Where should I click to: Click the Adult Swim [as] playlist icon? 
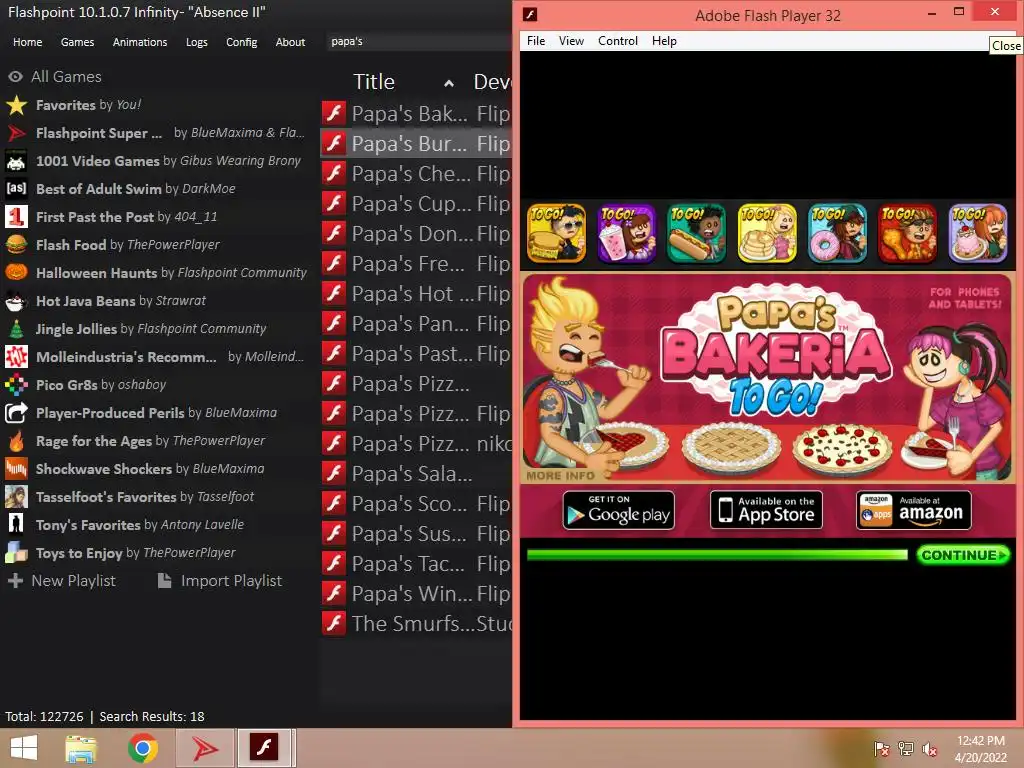coord(16,189)
